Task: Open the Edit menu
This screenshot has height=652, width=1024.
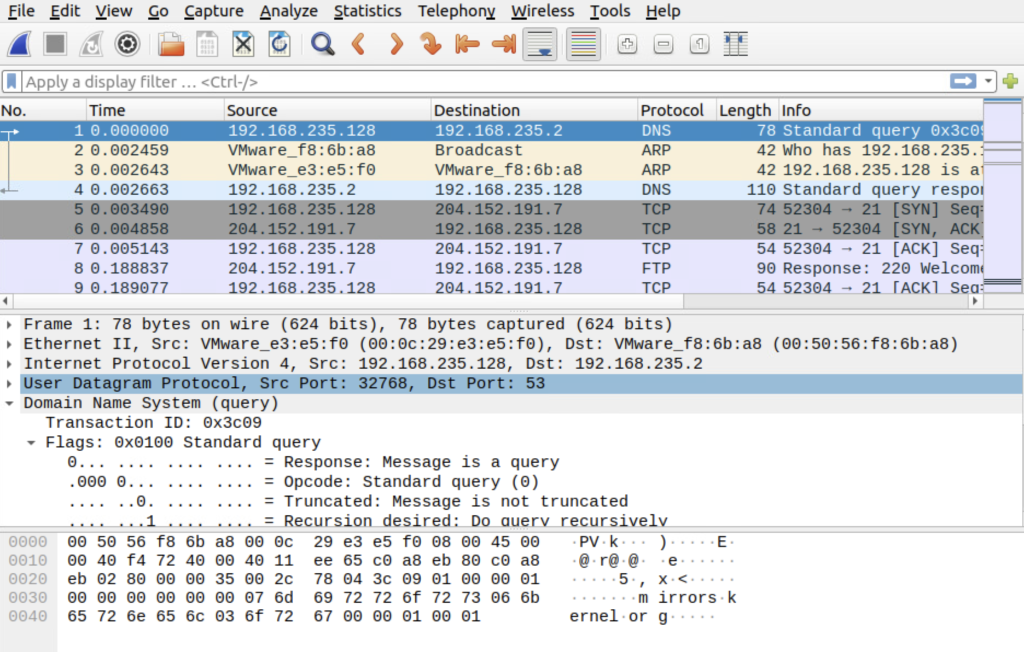Action: 65,11
